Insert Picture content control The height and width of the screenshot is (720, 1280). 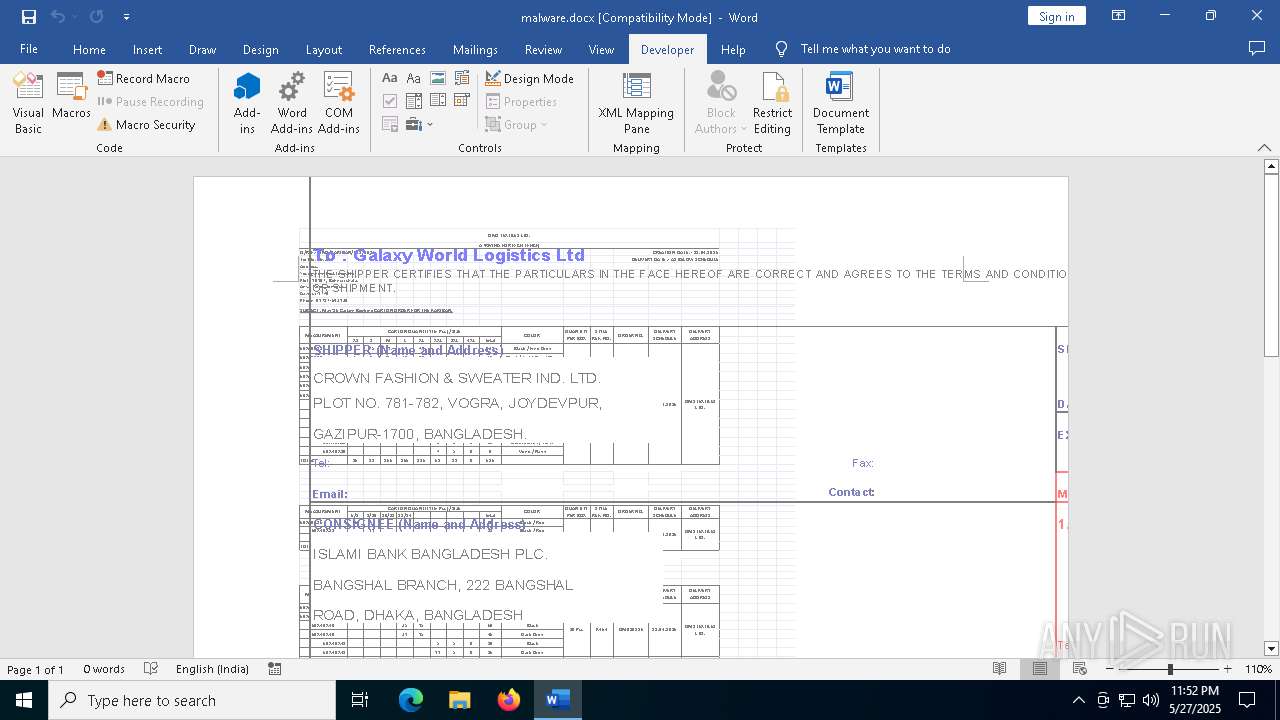437,78
